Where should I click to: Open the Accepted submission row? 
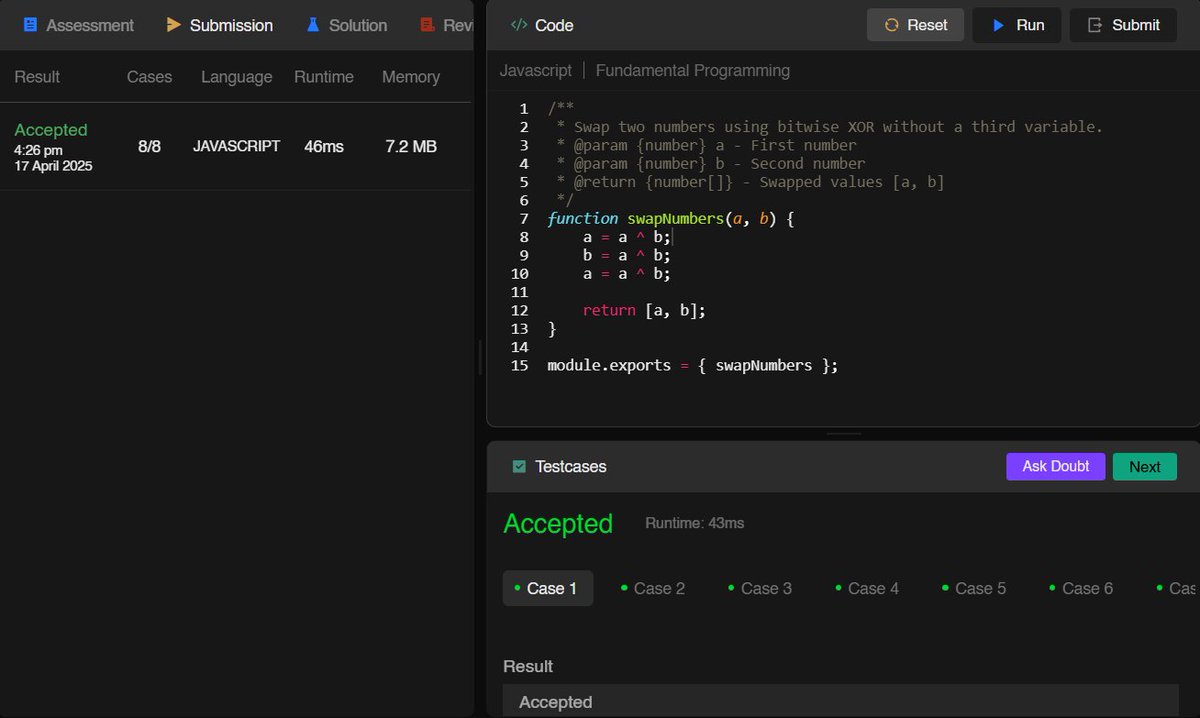(x=235, y=146)
